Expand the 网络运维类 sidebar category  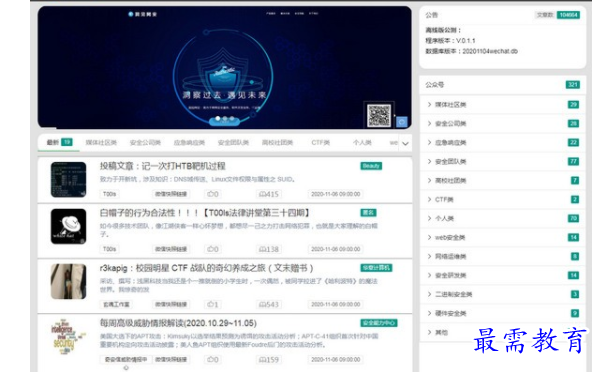coord(502,256)
